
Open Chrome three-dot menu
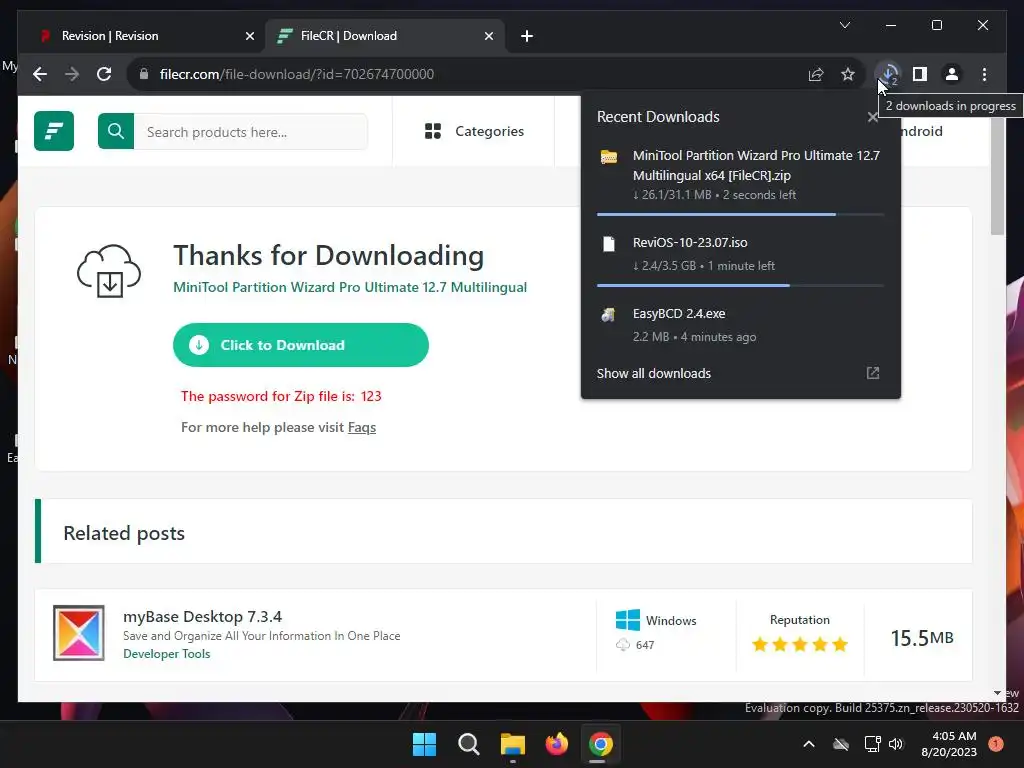(984, 74)
